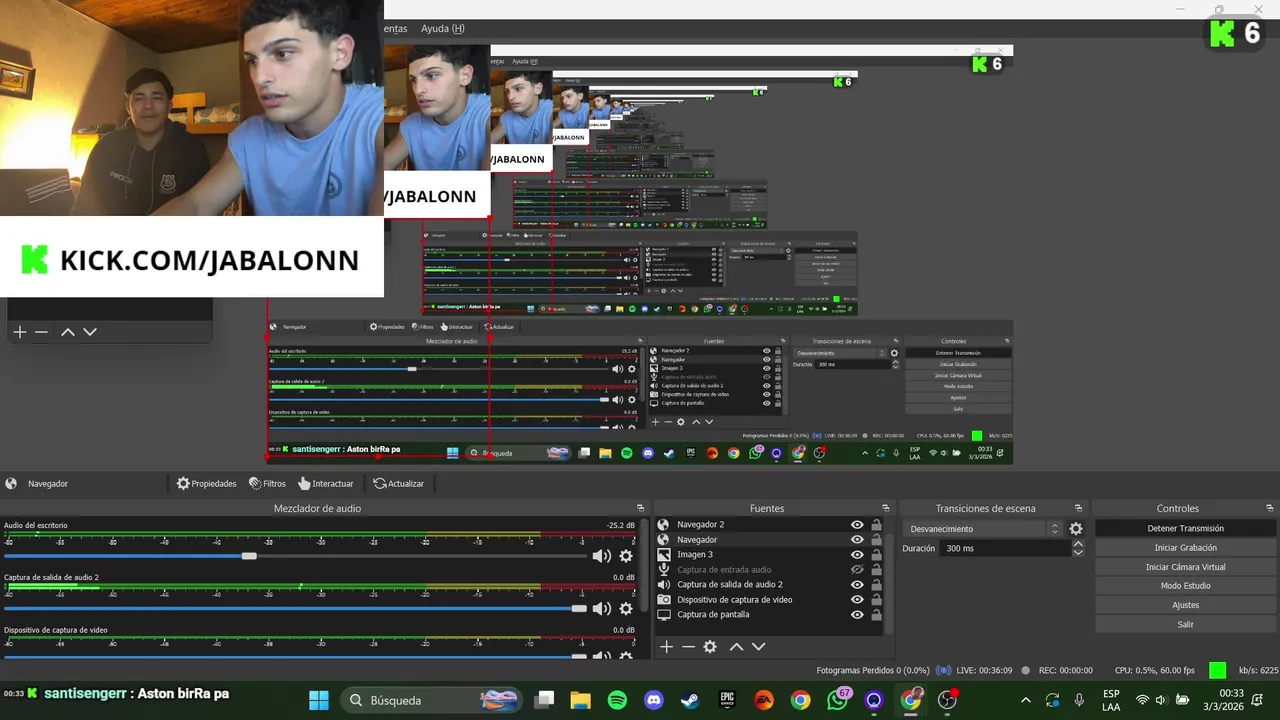Click Salir in Controles panel

[1185, 624]
